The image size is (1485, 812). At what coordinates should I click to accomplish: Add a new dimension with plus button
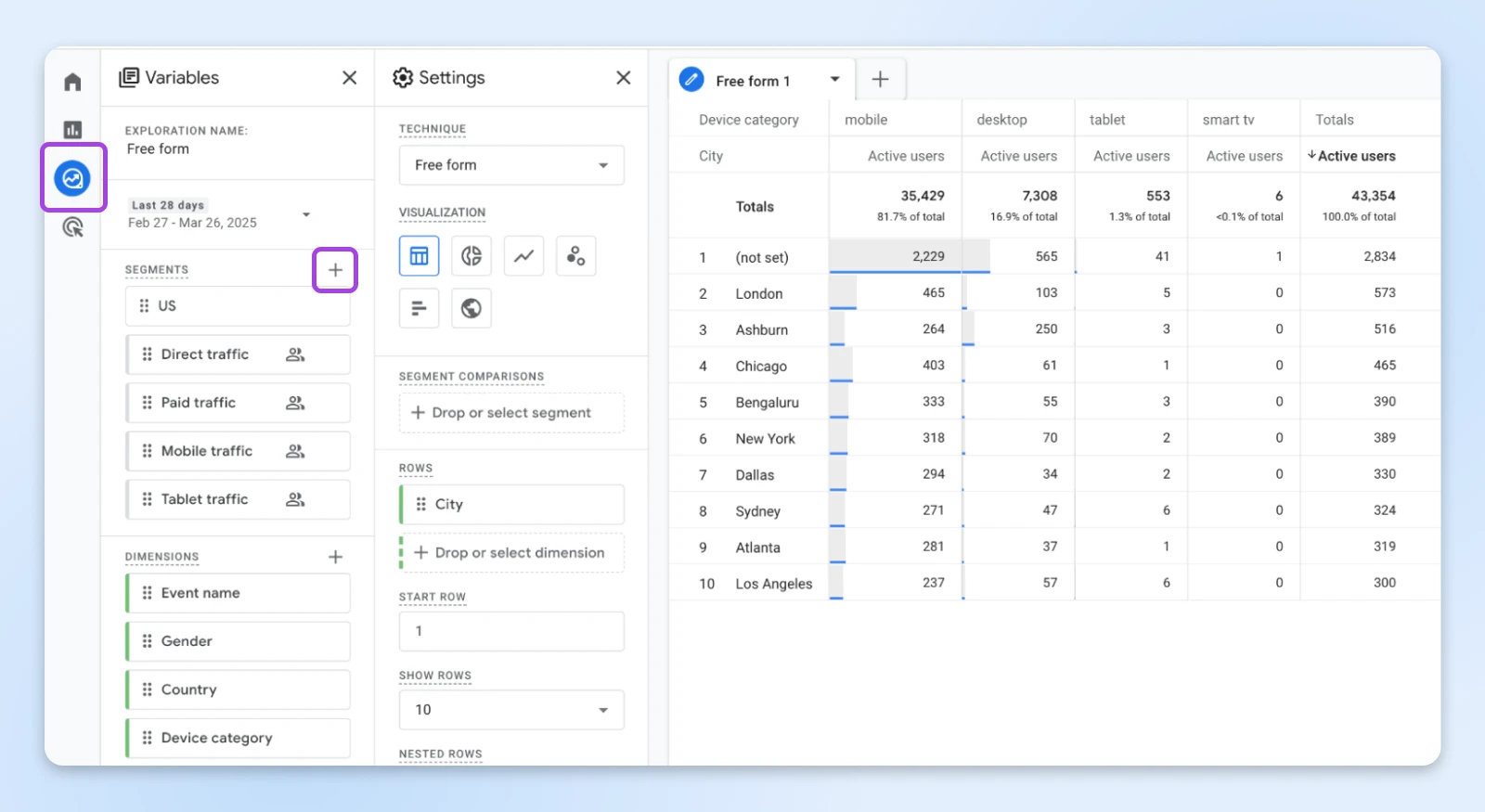335,557
